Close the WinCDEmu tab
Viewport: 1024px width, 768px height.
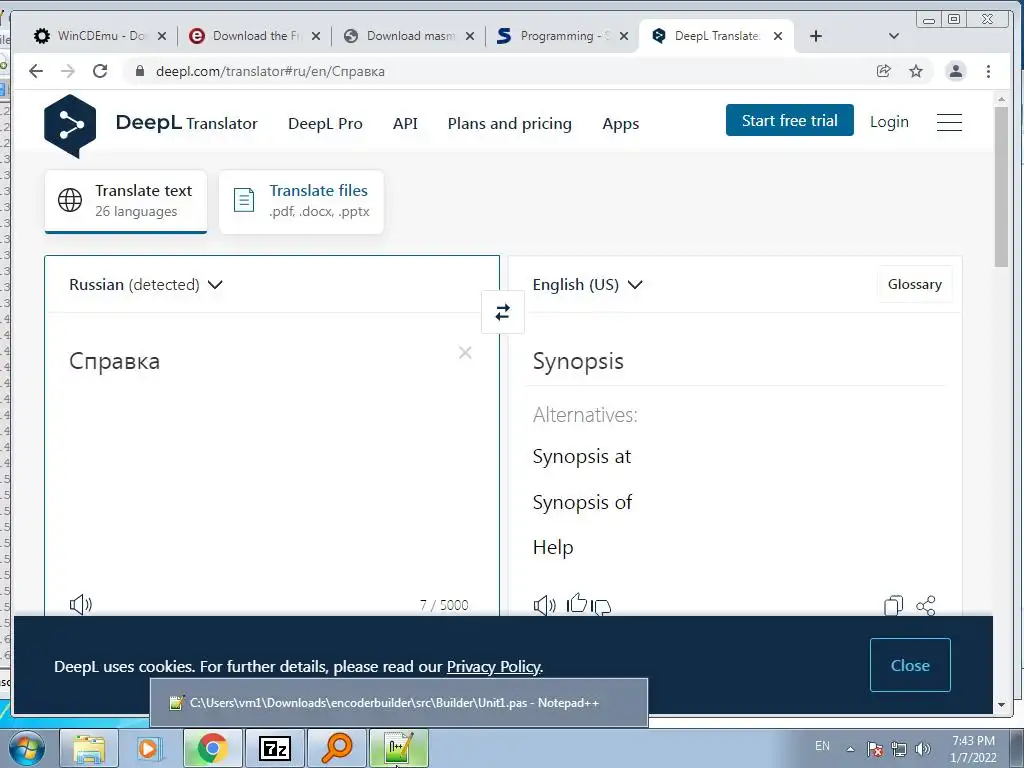point(162,36)
